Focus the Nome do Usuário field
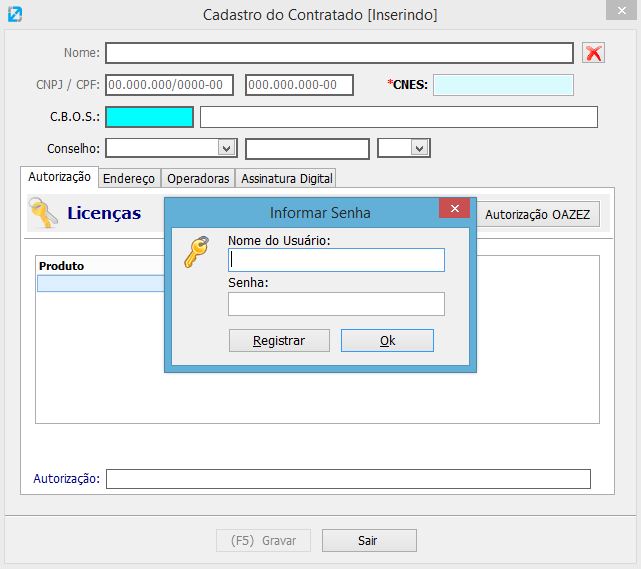The image size is (641, 569). (336, 260)
